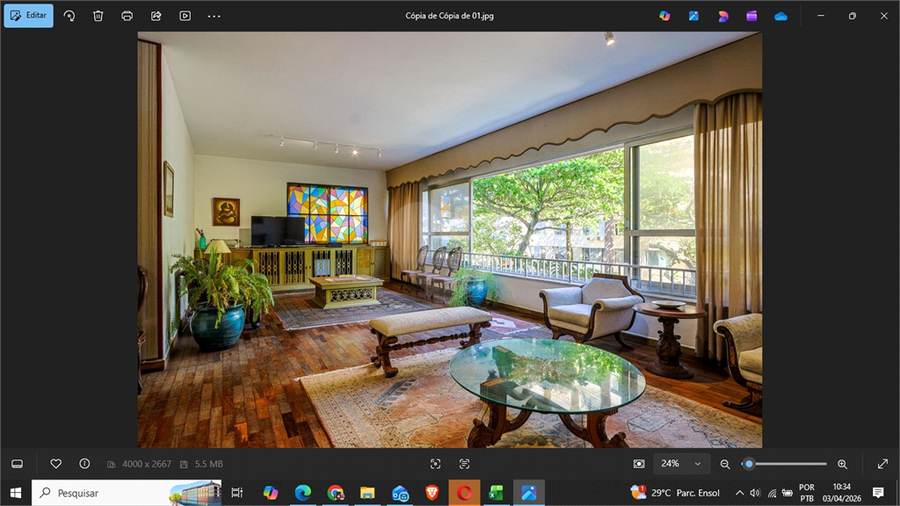Screen dimensions: 900x506
Task: Show hidden system tray icons chevron
Action: tap(739, 493)
